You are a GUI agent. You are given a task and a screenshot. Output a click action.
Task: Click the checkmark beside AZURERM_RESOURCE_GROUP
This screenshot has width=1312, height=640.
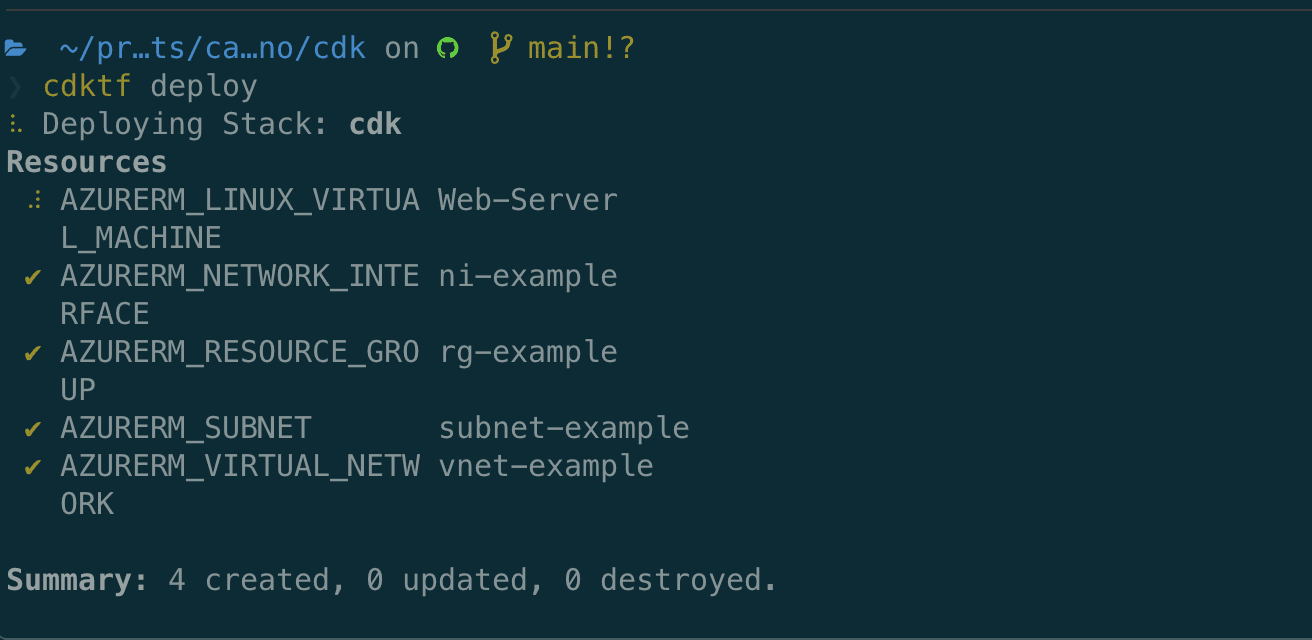click(x=33, y=352)
